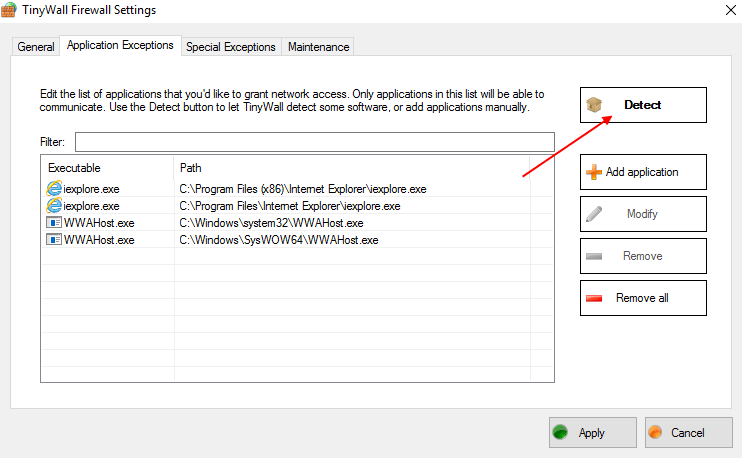This screenshot has height=458, width=742.
Task: Select first WWAHost.exe executable name
Action: tap(99, 223)
